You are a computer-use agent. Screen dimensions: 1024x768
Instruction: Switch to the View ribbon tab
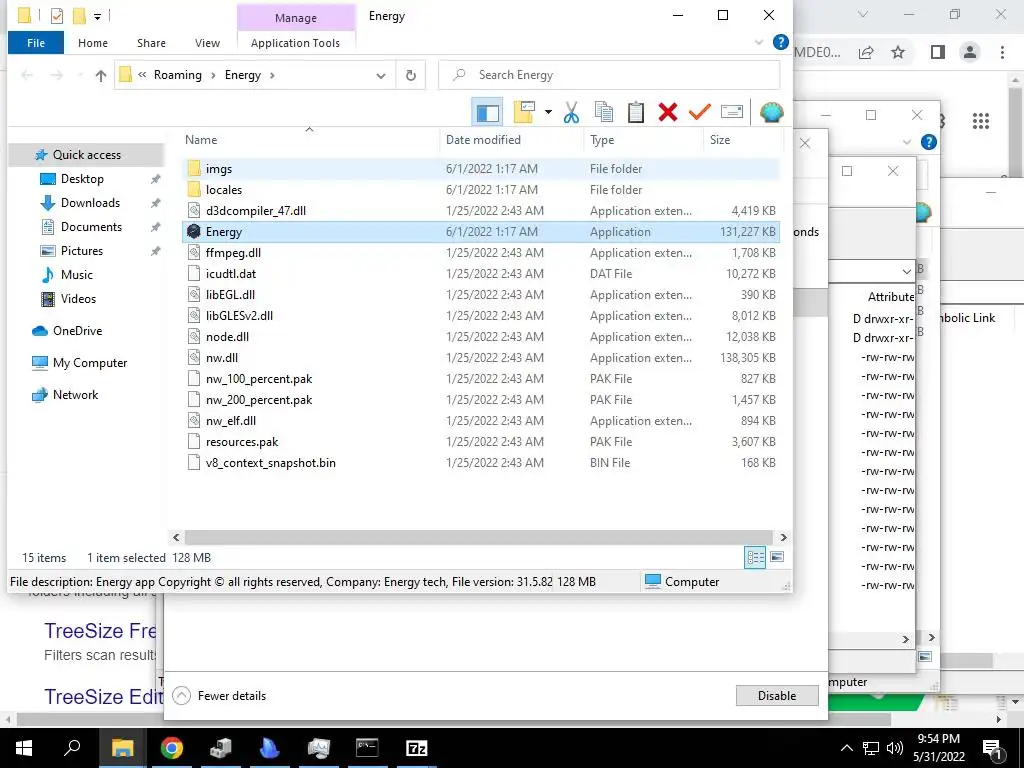(x=207, y=43)
